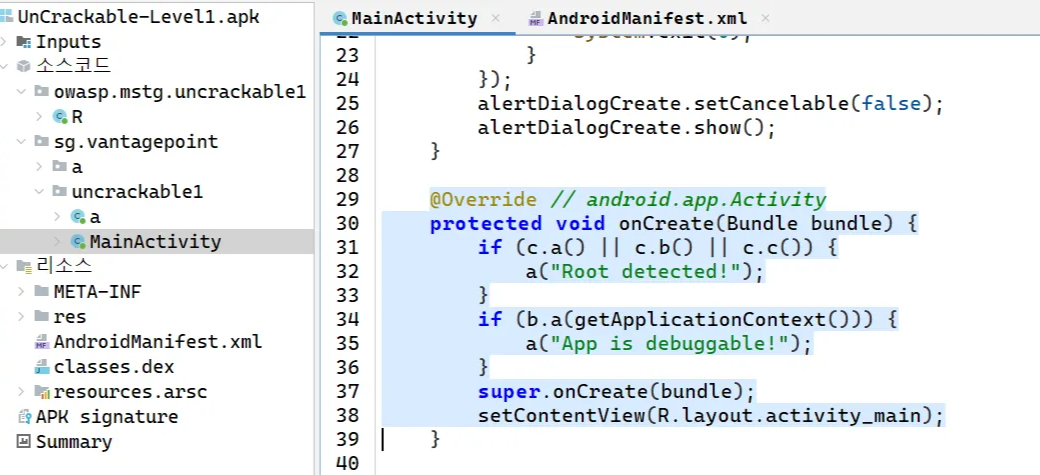Select the 리소스 tree row
Viewport: 1040px width, 475px height.
(x=157, y=267)
